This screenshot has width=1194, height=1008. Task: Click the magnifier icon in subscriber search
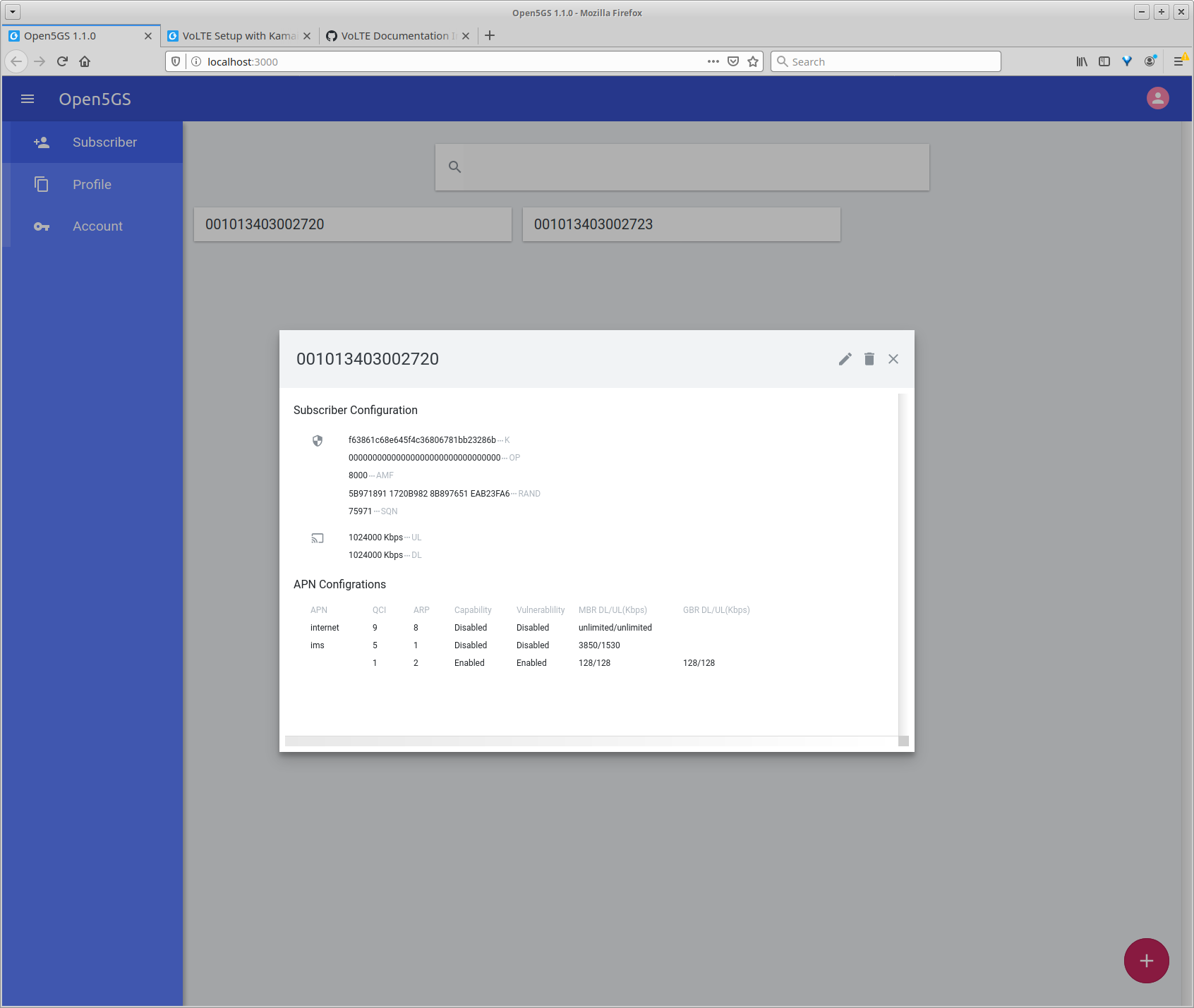[455, 167]
